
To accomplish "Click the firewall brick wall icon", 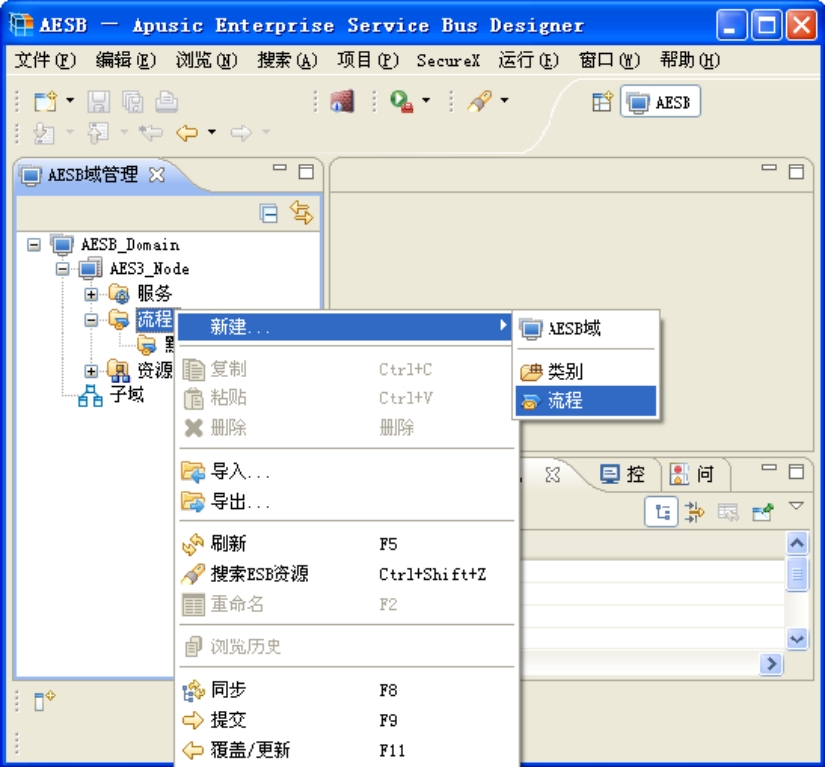I will [342, 101].
